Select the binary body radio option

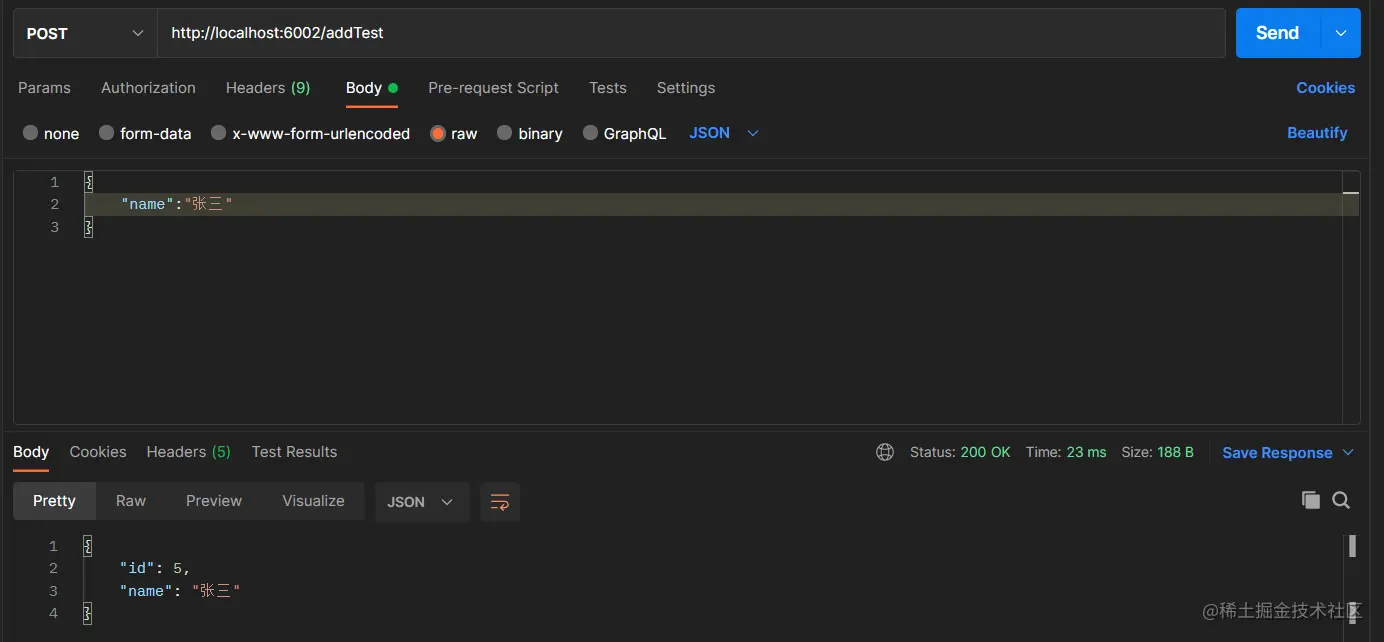(x=504, y=133)
